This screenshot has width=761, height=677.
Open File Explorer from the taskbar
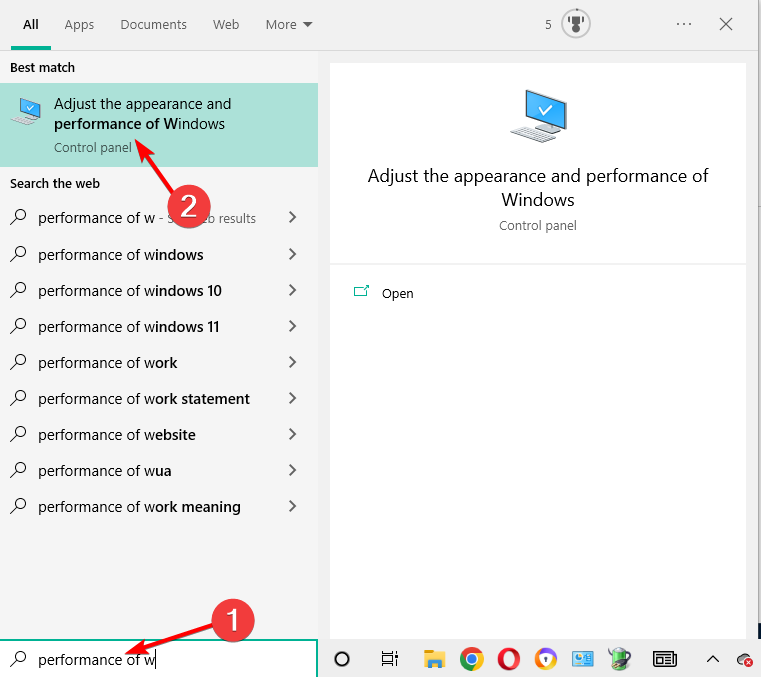click(x=434, y=658)
